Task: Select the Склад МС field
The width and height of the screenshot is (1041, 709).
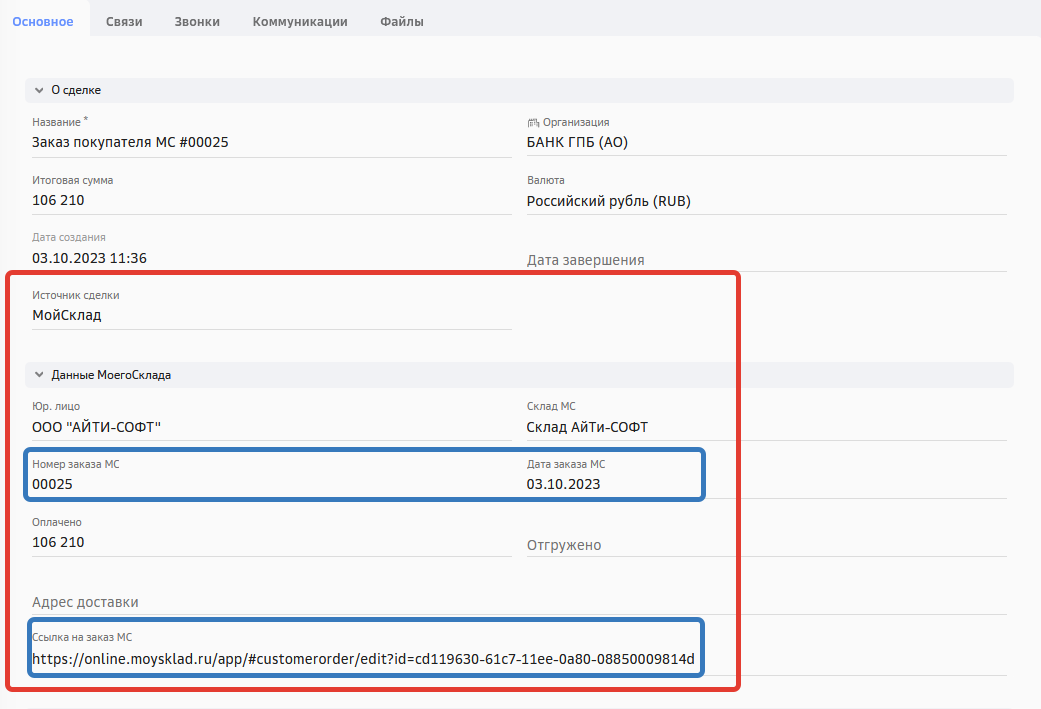Action: click(x=765, y=427)
